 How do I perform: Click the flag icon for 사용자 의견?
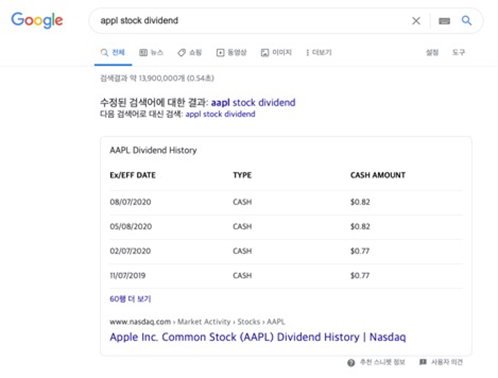tap(423, 362)
